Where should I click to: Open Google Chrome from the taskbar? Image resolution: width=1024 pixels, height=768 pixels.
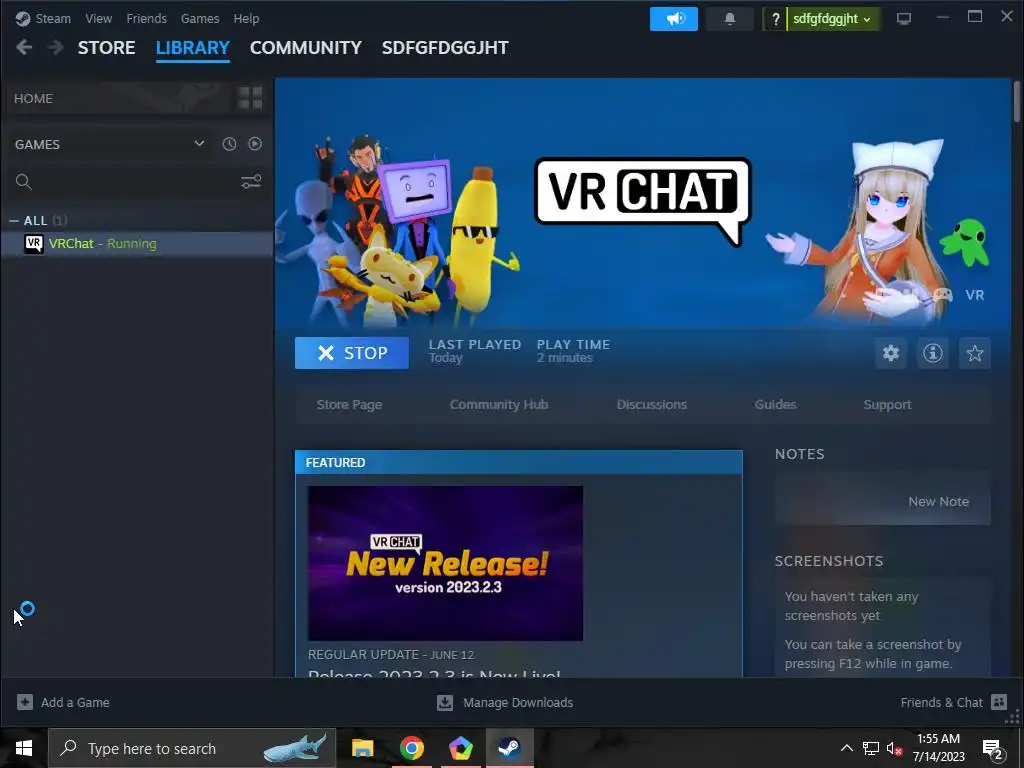coord(411,748)
